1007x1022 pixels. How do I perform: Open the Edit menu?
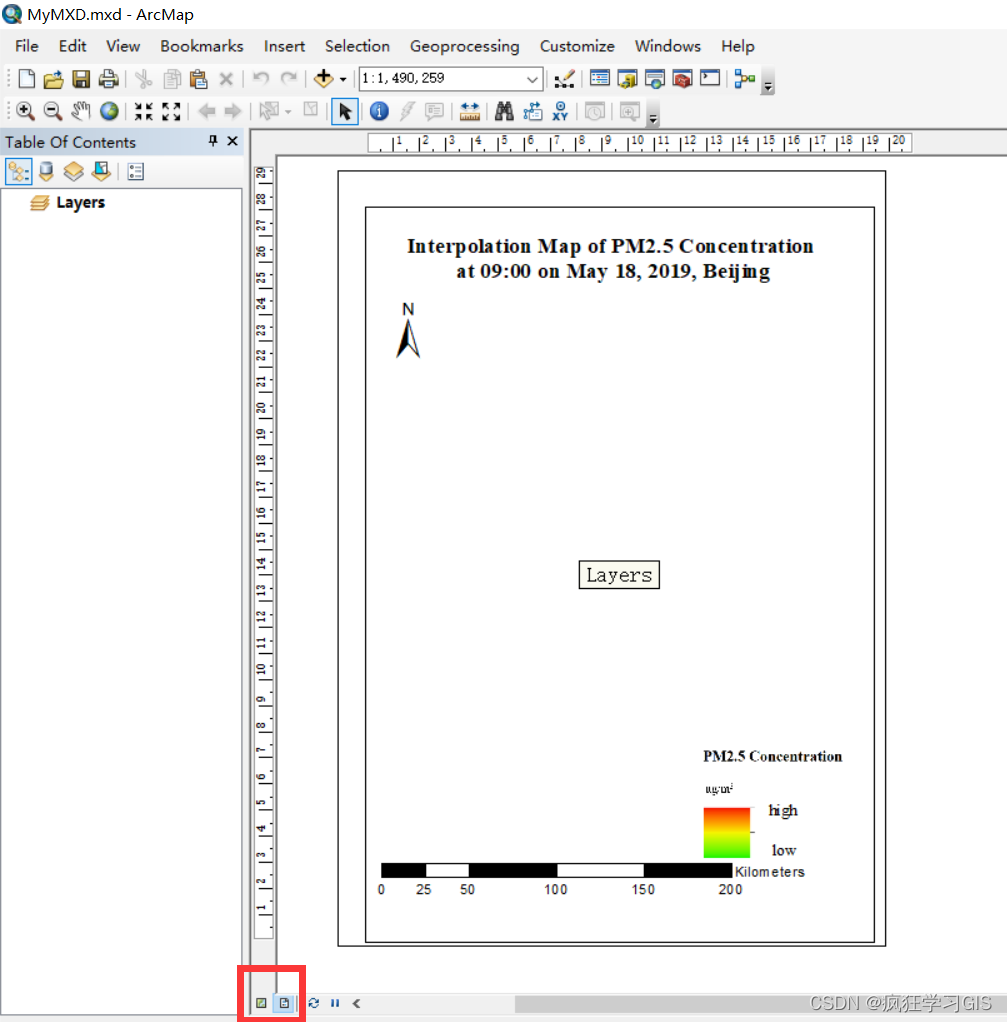tap(72, 46)
